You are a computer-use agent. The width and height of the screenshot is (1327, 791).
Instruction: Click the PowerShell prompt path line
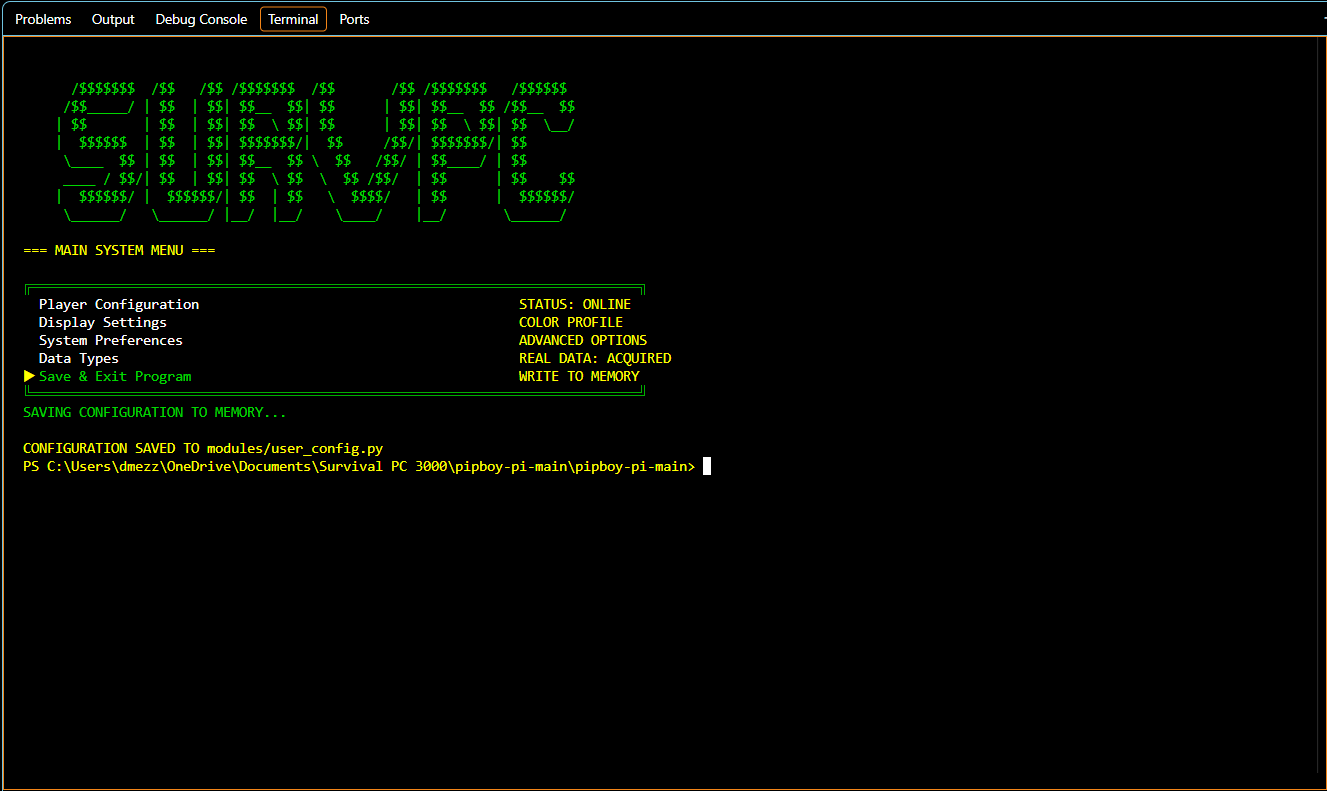coord(359,466)
